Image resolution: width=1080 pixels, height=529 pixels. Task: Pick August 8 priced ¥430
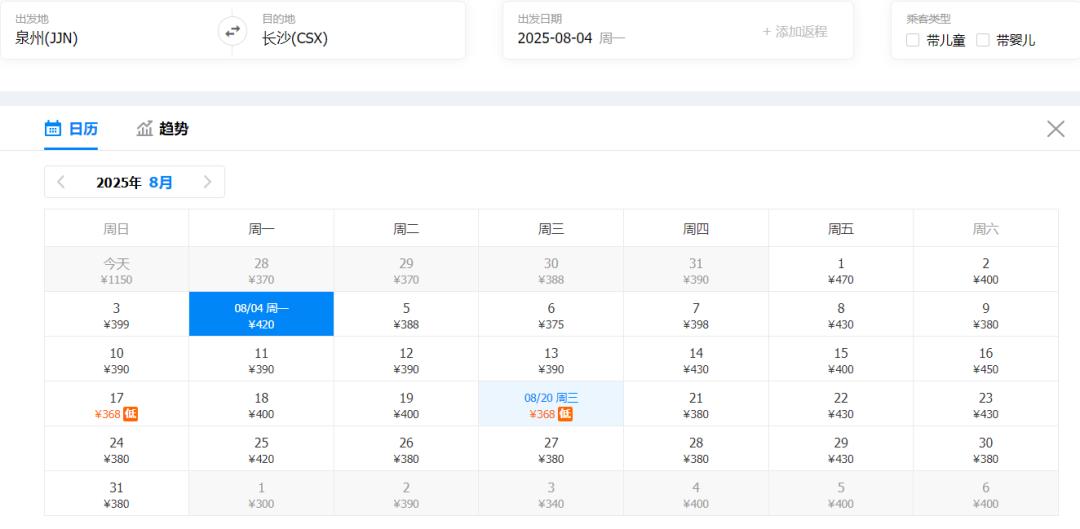pos(841,314)
